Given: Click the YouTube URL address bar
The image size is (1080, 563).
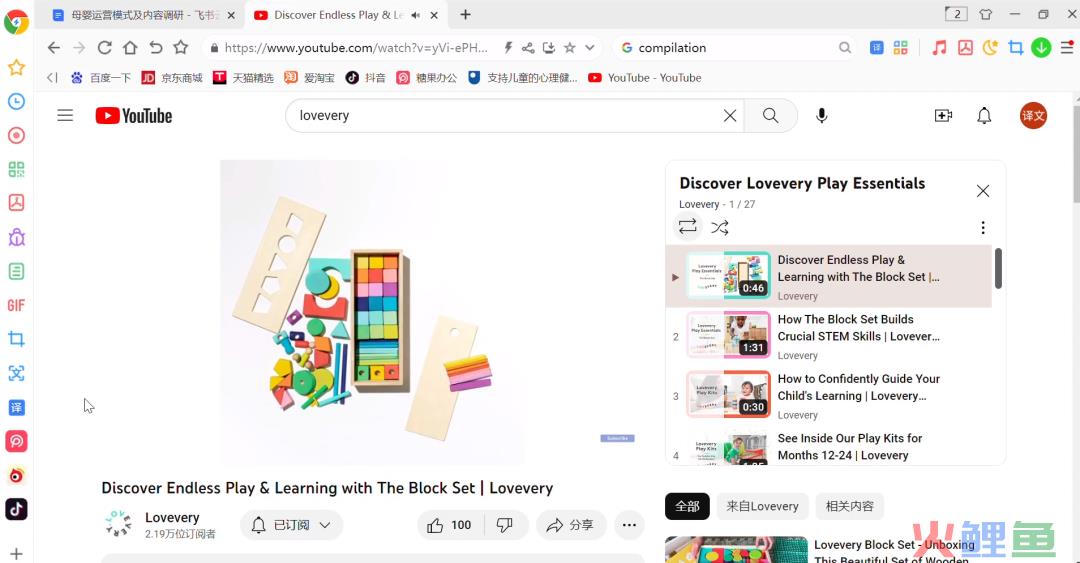Looking at the screenshot, I should (x=355, y=48).
